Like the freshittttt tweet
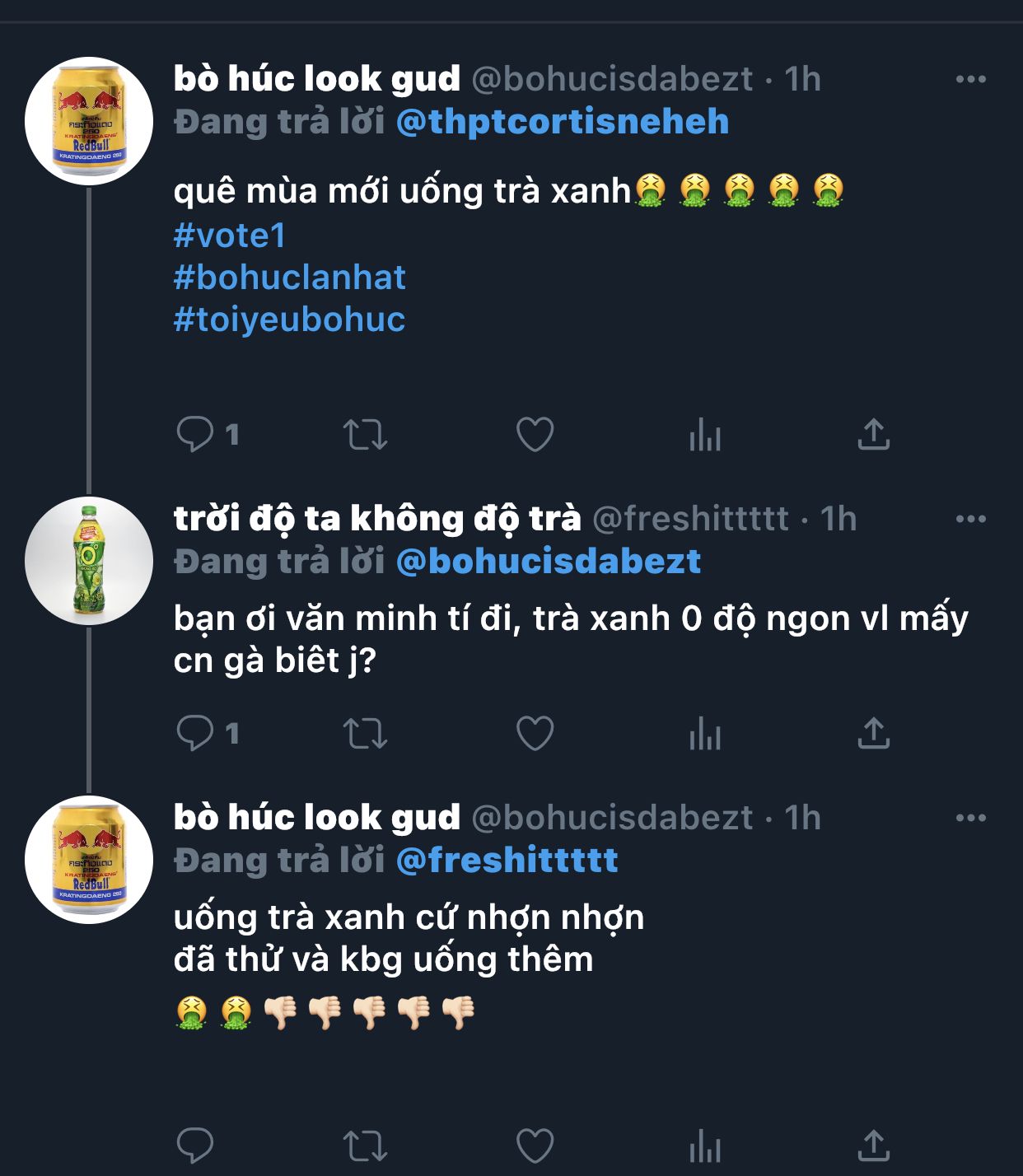This screenshot has width=1023, height=1176. (535, 733)
